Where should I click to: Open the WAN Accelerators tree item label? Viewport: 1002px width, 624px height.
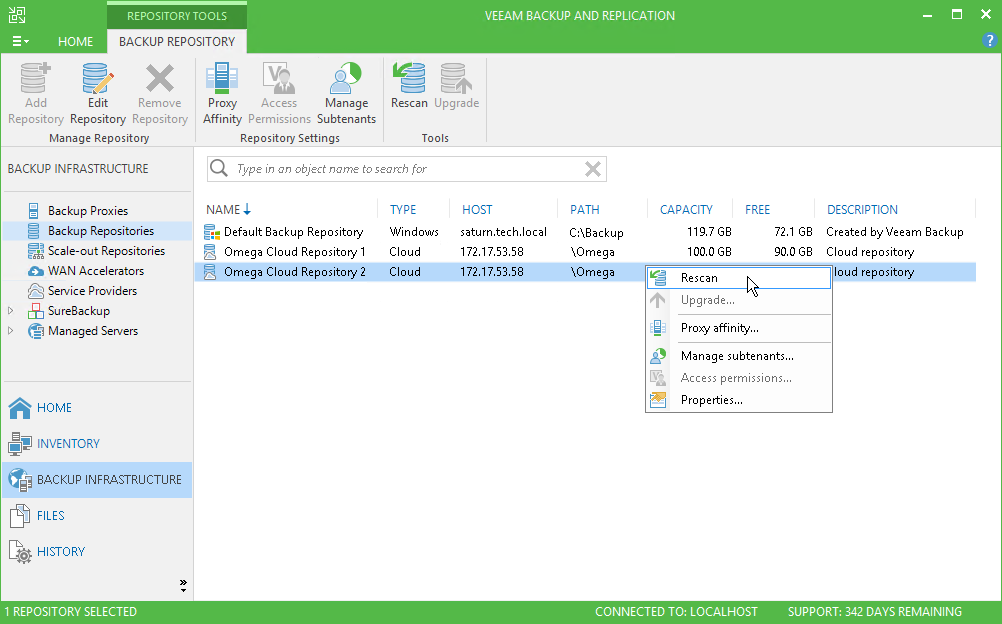[96, 271]
